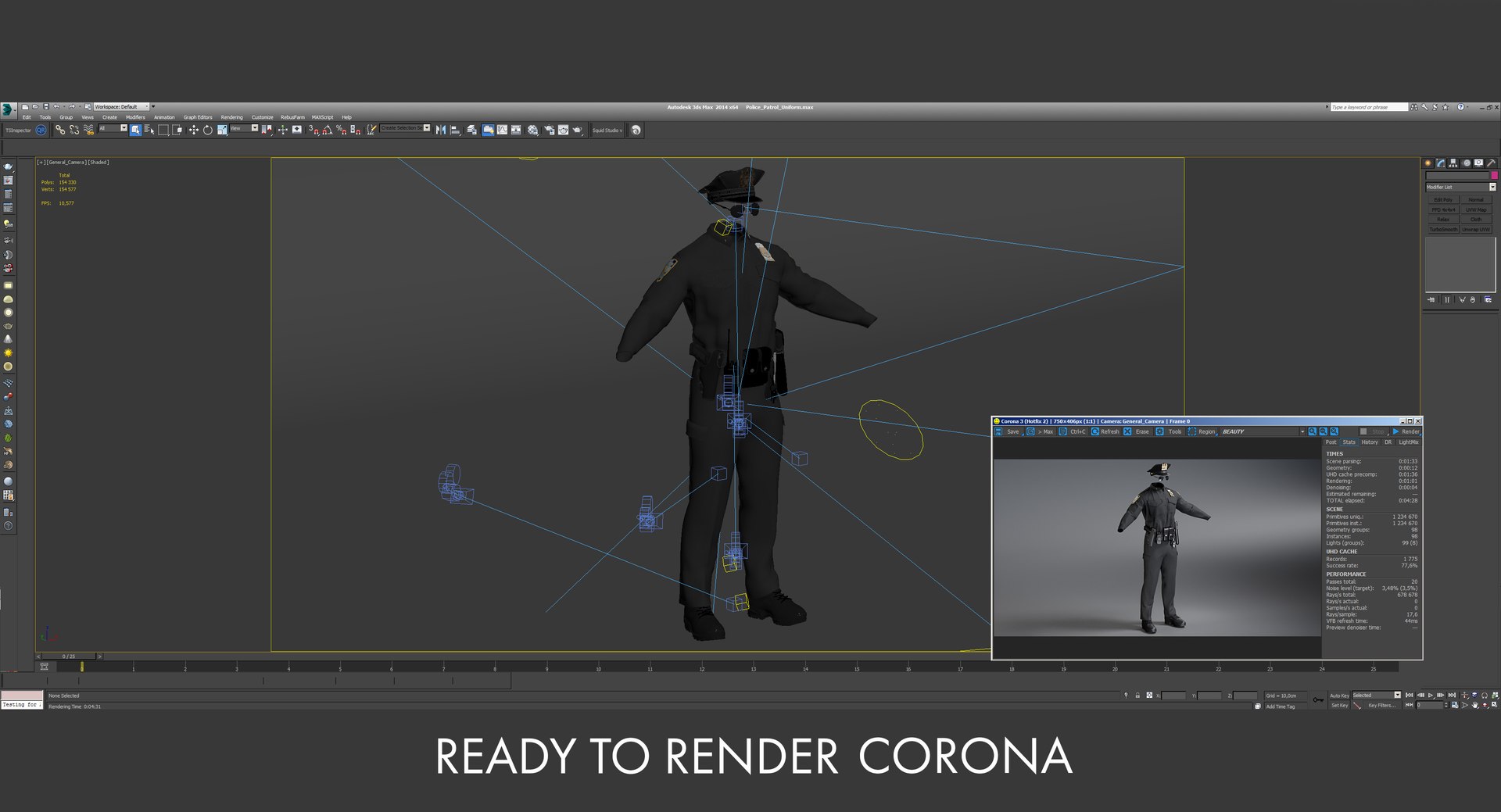Screen dimensions: 1501x812
Task: Open the MAXScript menu
Action: coord(322,117)
